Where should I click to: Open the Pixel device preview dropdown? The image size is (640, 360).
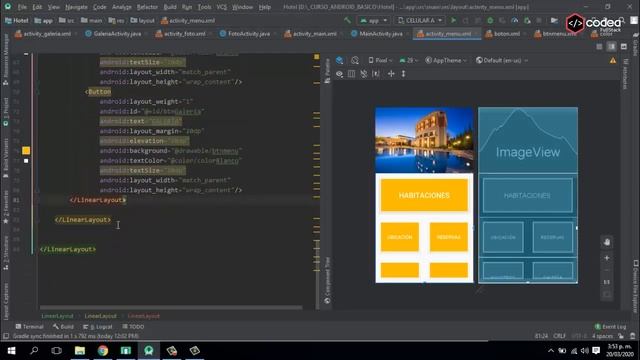[x=380, y=60]
